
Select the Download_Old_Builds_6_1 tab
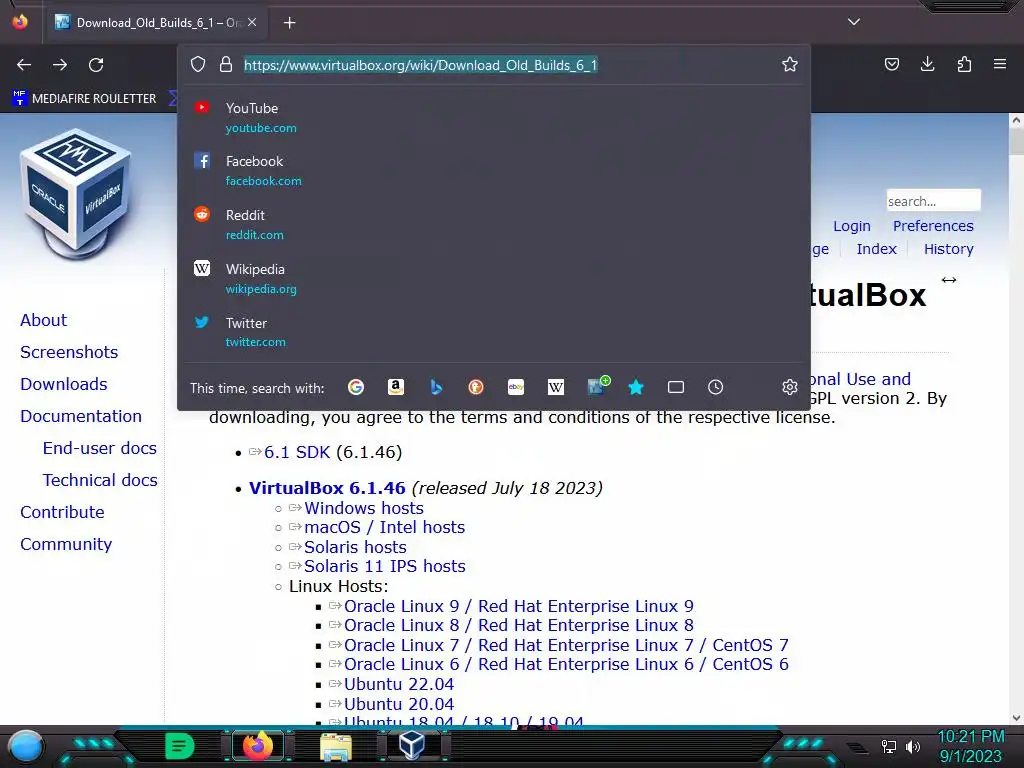156,23
